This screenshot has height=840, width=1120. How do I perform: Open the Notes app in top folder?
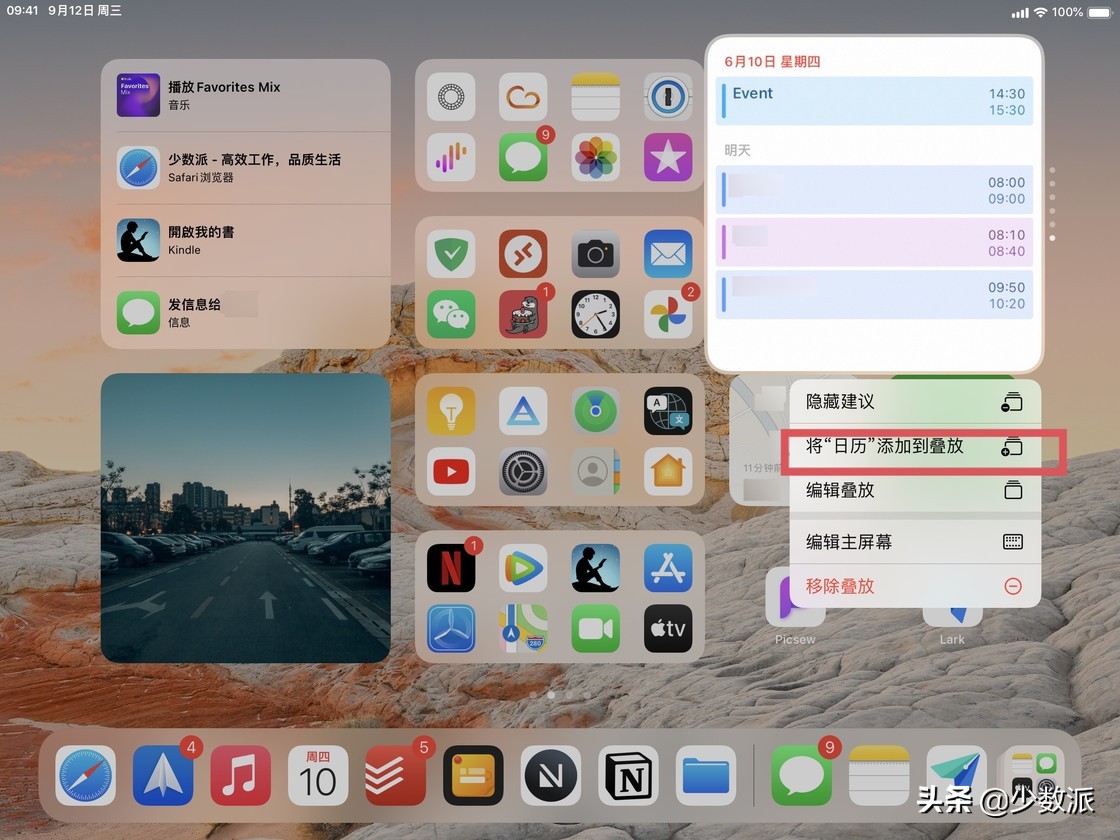click(x=596, y=96)
